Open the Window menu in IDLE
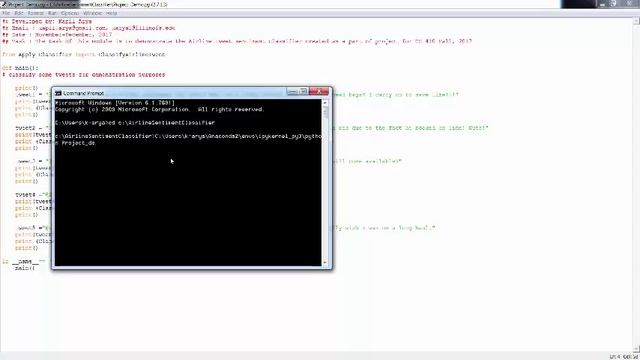 (93, 13)
